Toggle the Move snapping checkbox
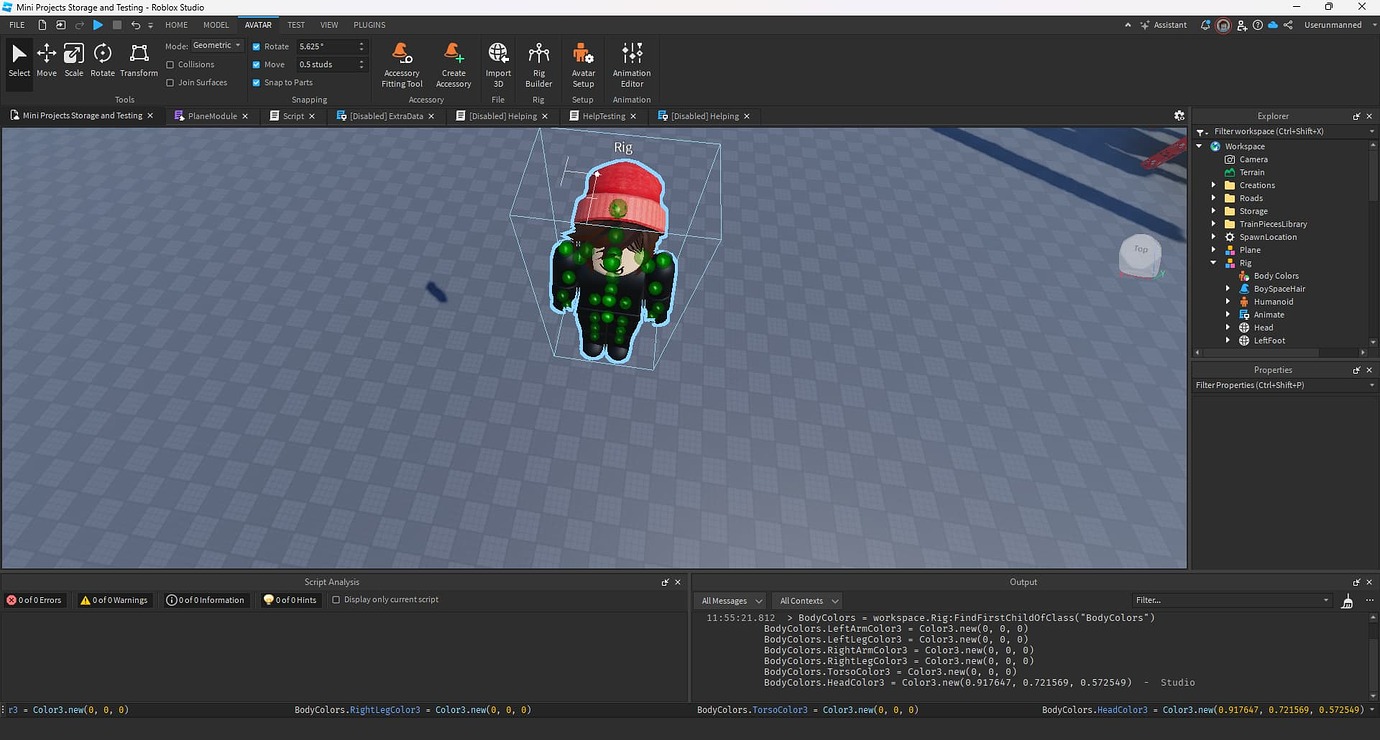The height and width of the screenshot is (740, 1380). pyautogui.click(x=256, y=65)
